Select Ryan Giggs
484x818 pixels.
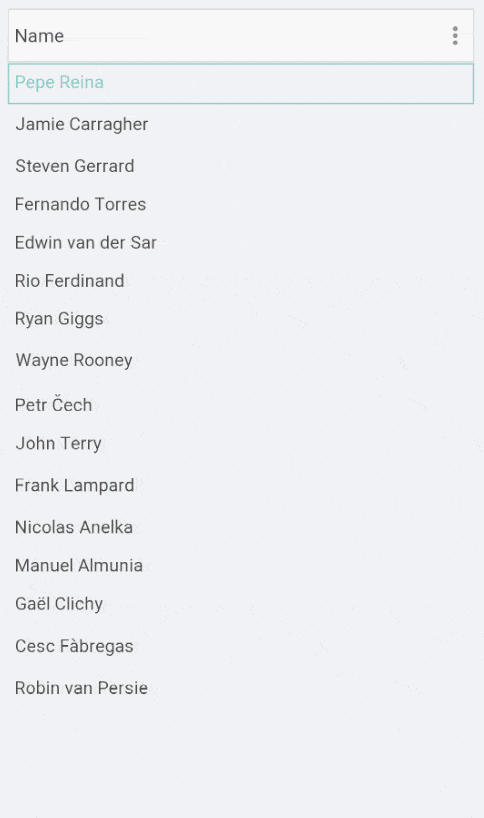pos(241,319)
